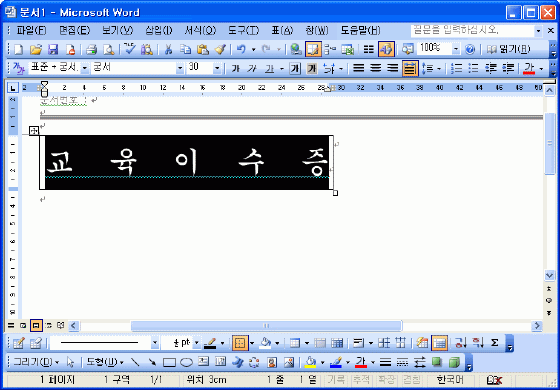This screenshot has height=390, width=560.
Task: Open the 편집(E) menu
Action: click(74, 31)
